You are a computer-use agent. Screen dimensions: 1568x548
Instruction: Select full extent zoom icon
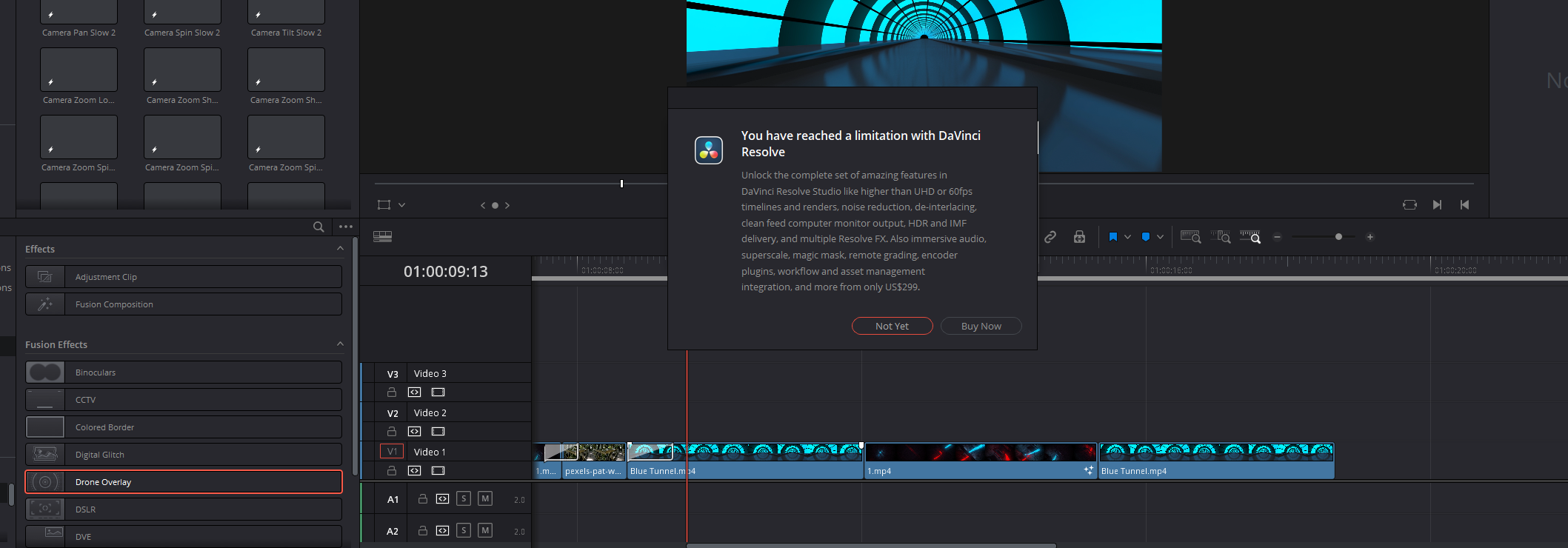tap(1190, 237)
